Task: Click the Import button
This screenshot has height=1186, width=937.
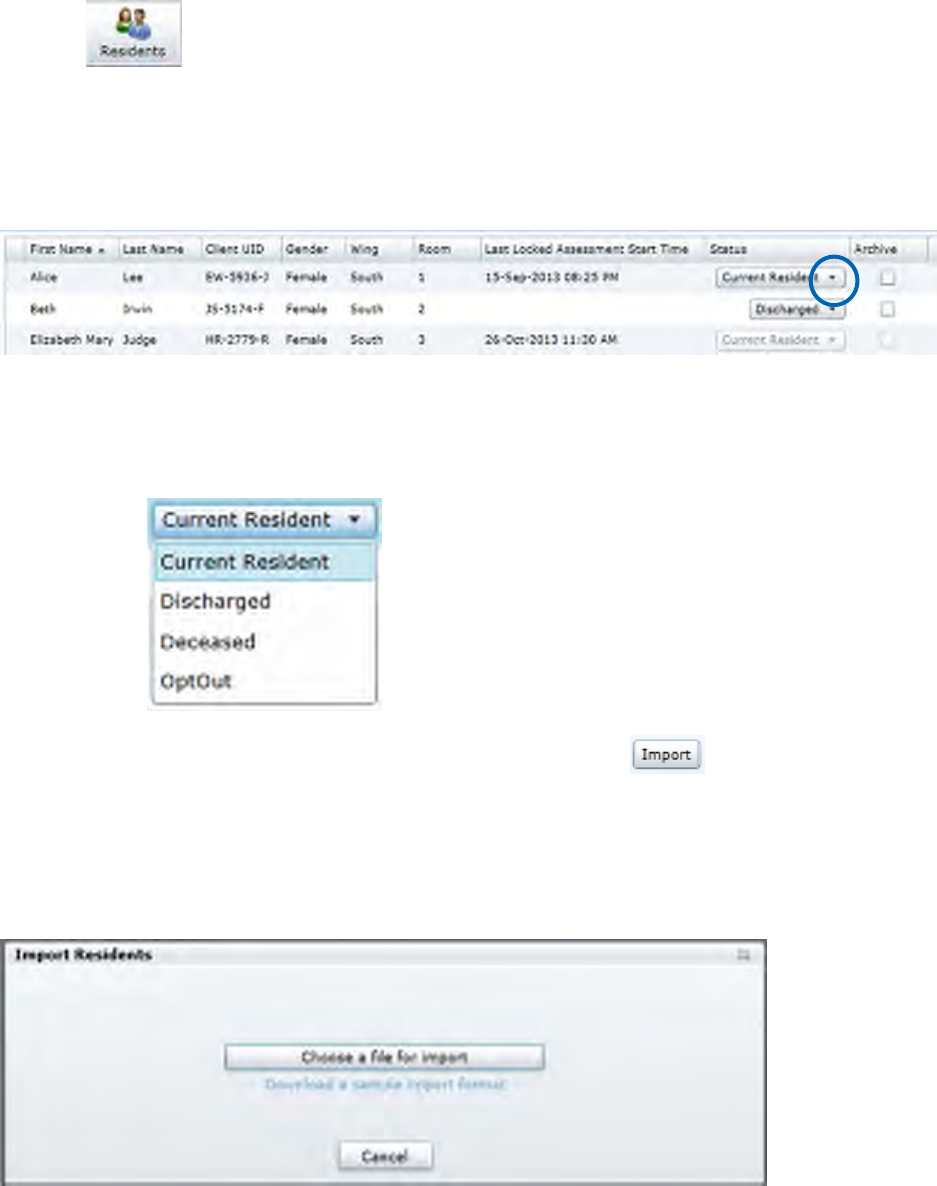Action: pos(666,754)
